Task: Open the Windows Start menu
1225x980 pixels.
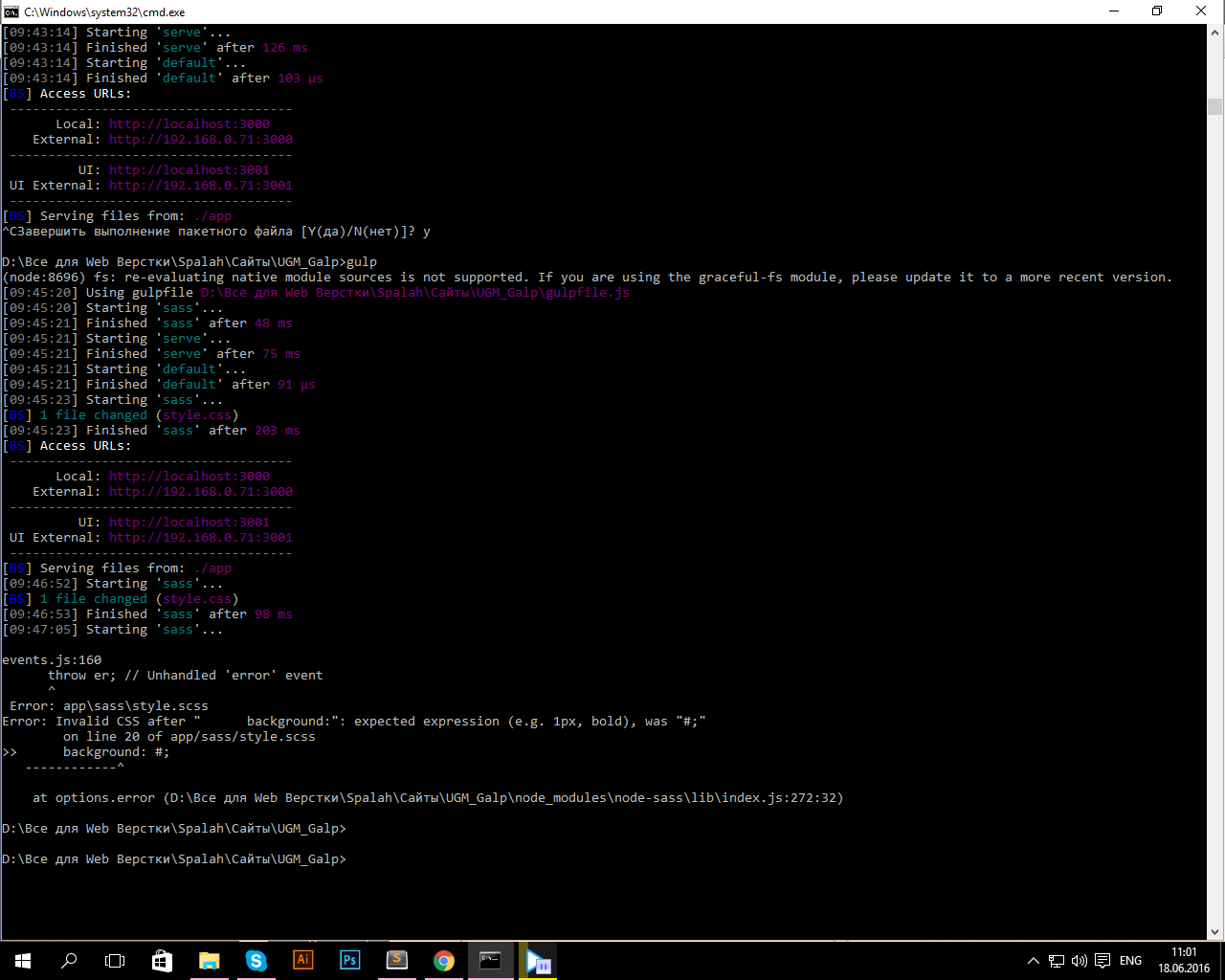Action: [23, 961]
